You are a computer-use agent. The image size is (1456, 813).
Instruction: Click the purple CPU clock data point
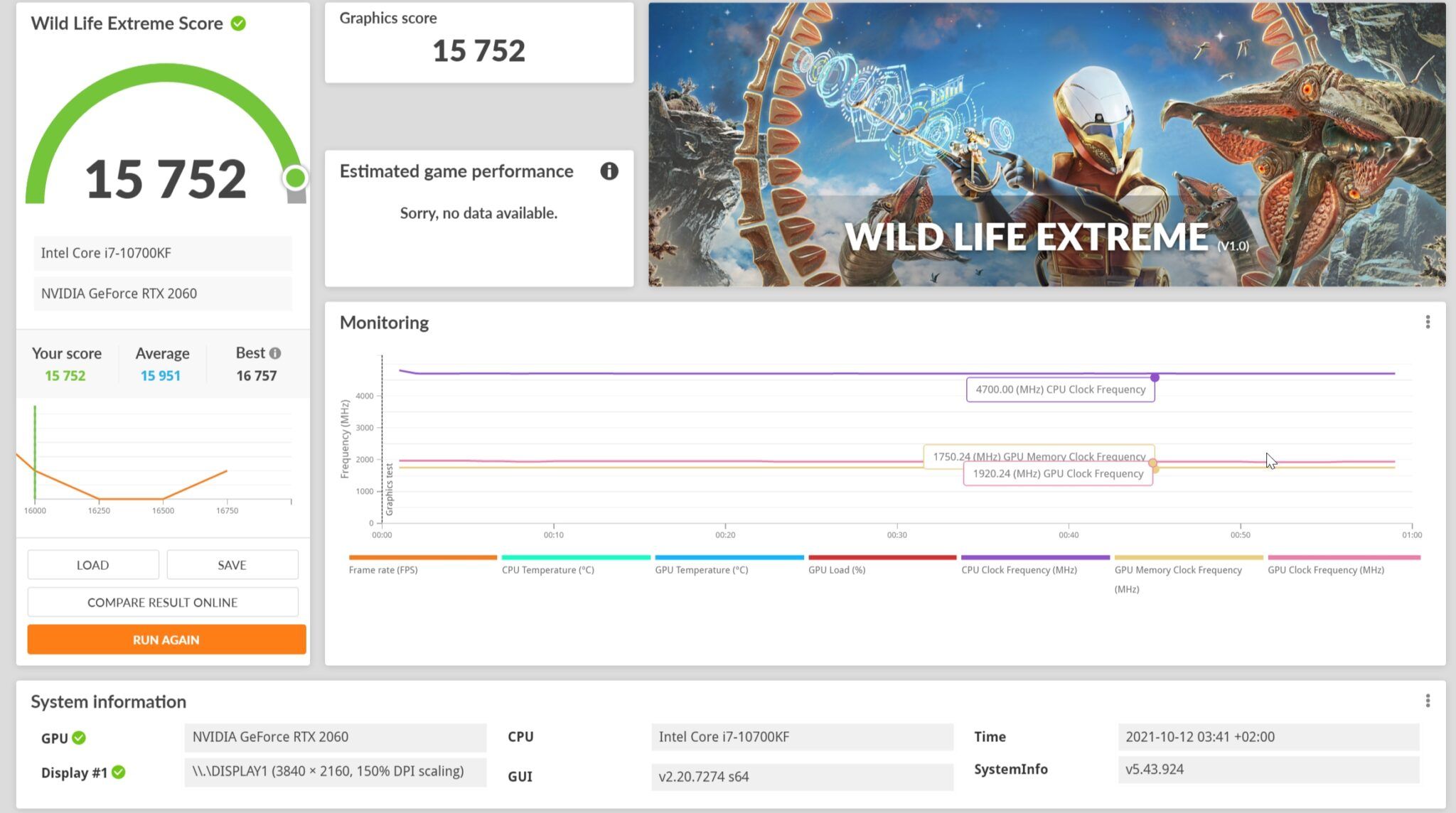(x=1155, y=377)
